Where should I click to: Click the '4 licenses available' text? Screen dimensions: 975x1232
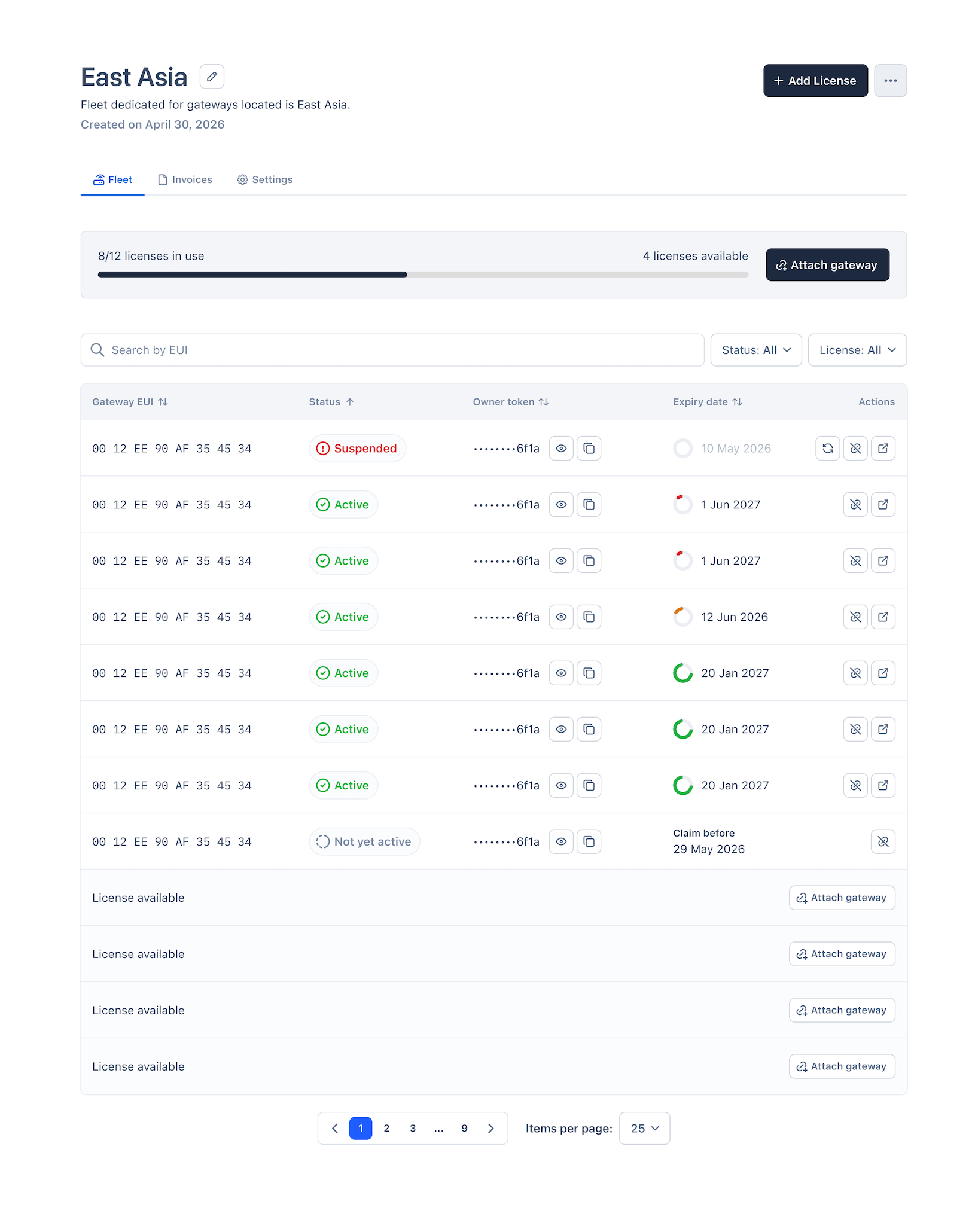(695, 256)
